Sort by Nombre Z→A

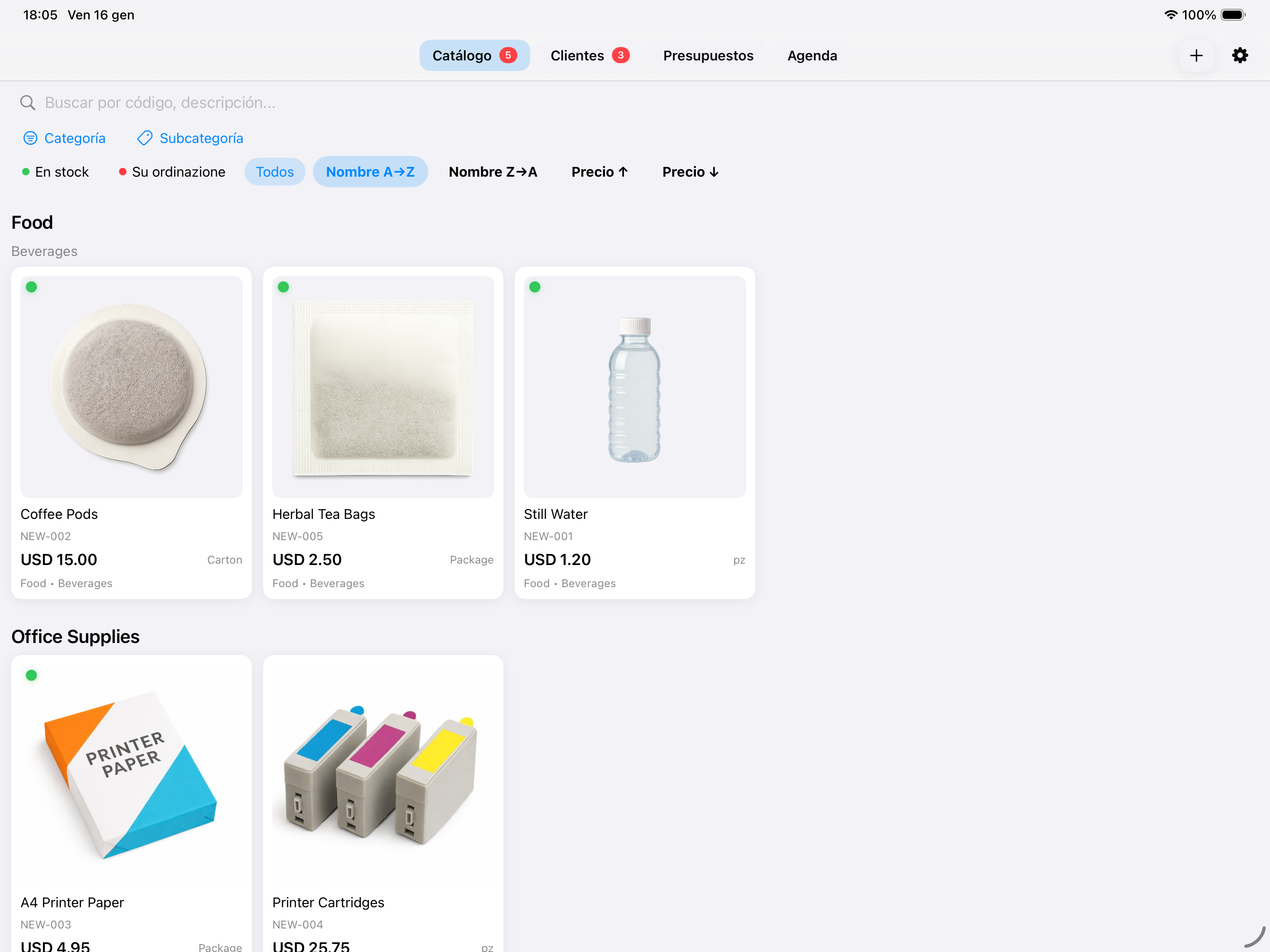(493, 172)
